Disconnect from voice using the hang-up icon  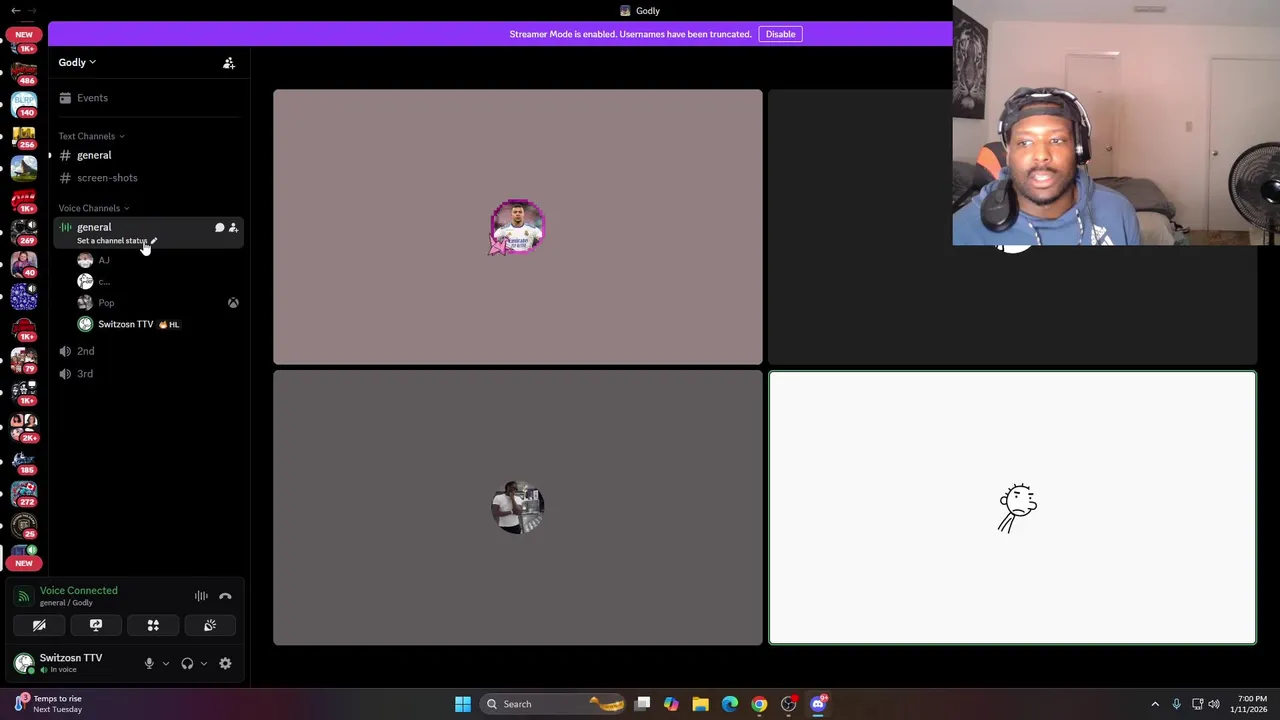click(225, 596)
